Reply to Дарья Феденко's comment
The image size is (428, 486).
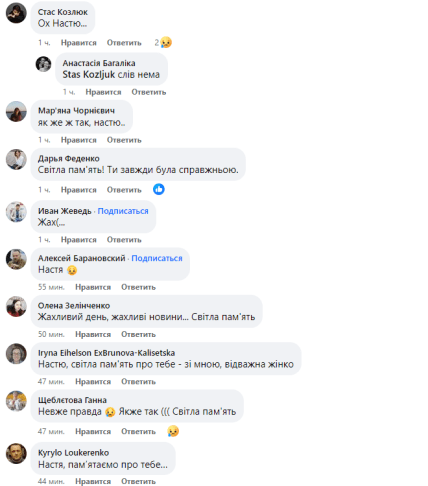(124, 190)
